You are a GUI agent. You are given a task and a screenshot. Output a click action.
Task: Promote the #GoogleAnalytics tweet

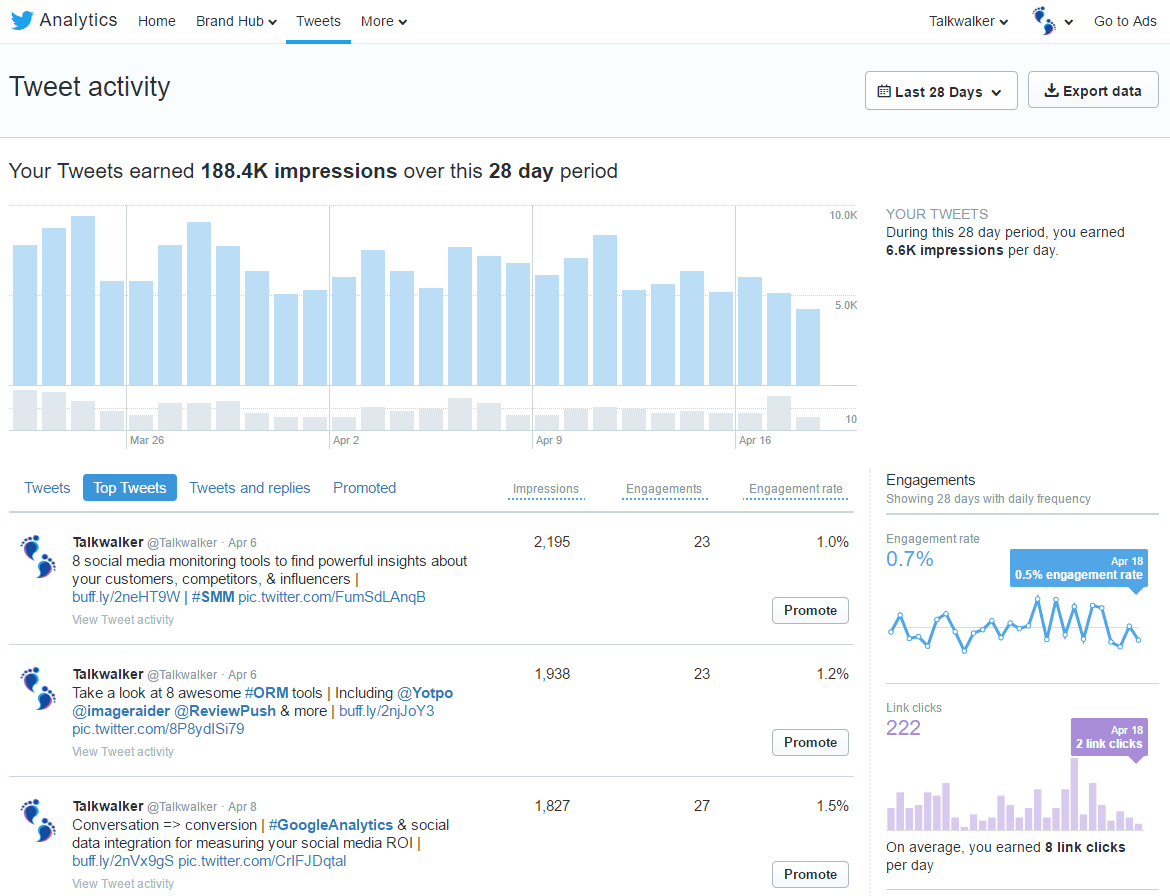(x=810, y=874)
